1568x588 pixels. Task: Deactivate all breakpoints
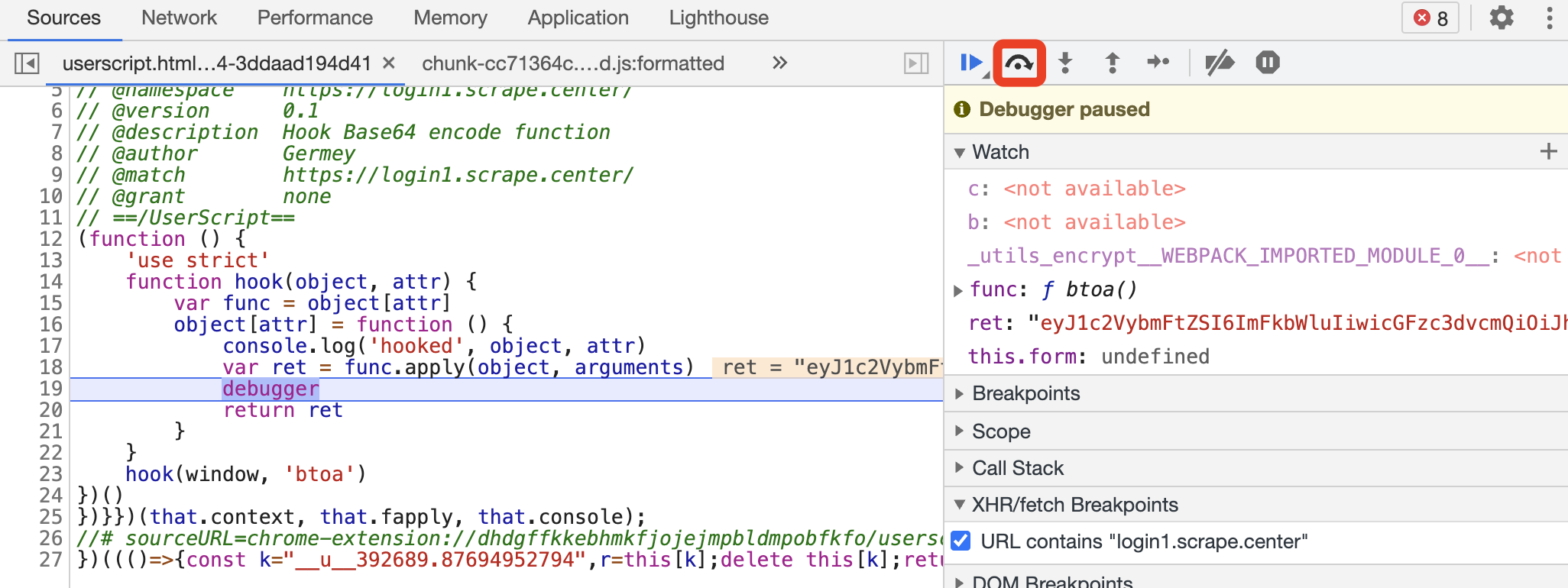tap(1220, 63)
